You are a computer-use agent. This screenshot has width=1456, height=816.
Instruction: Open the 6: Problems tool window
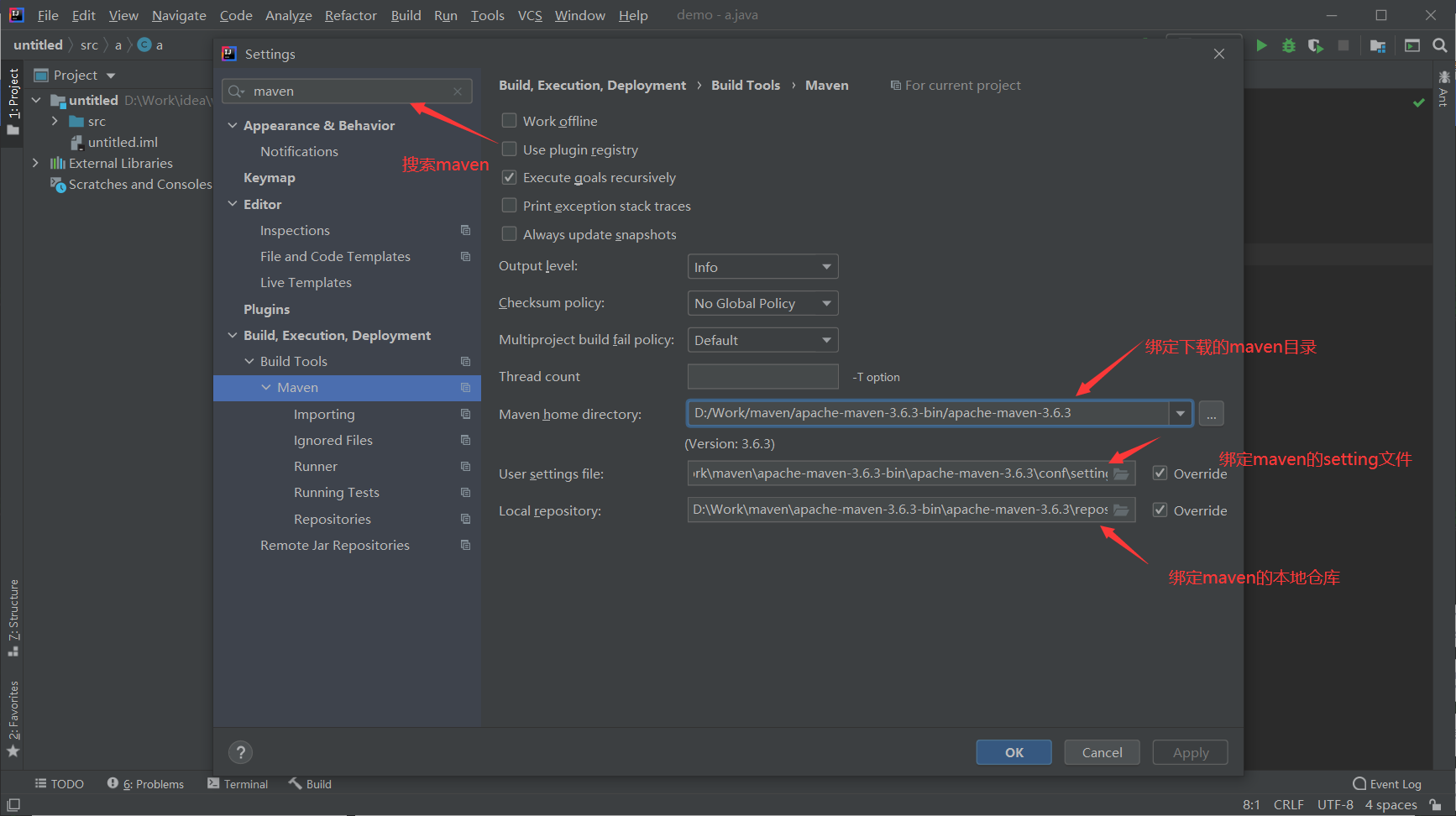pos(145,784)
